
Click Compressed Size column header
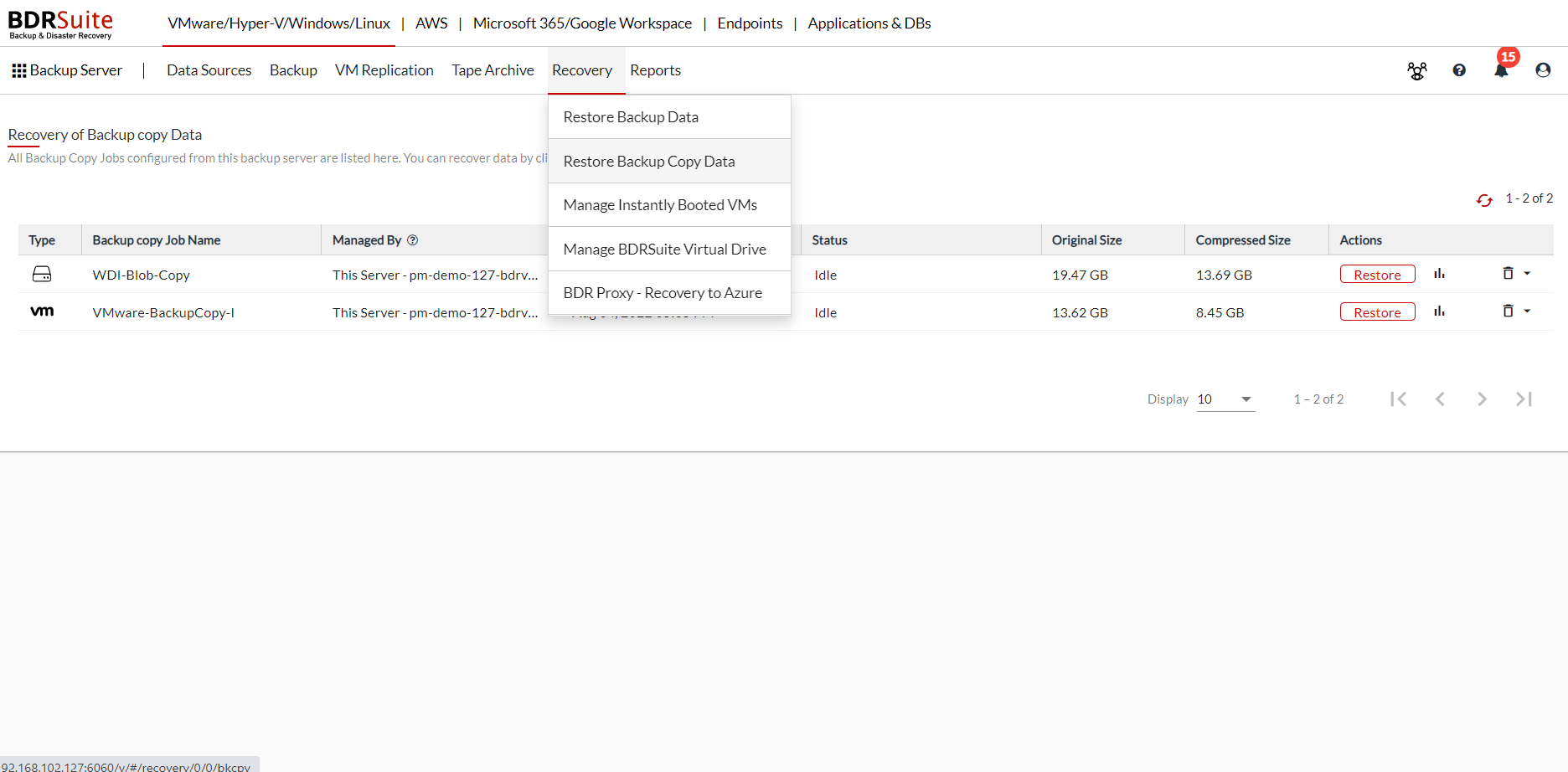[x=1243, y=240]
